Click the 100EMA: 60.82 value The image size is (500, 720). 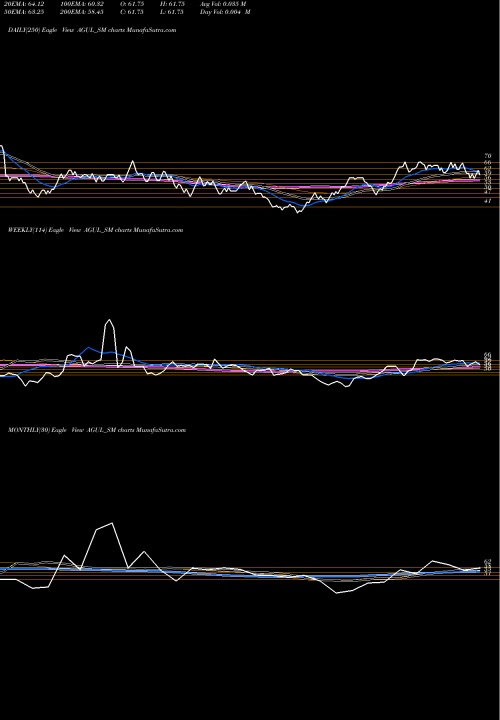pyautogui.click(x=82, y=4)
